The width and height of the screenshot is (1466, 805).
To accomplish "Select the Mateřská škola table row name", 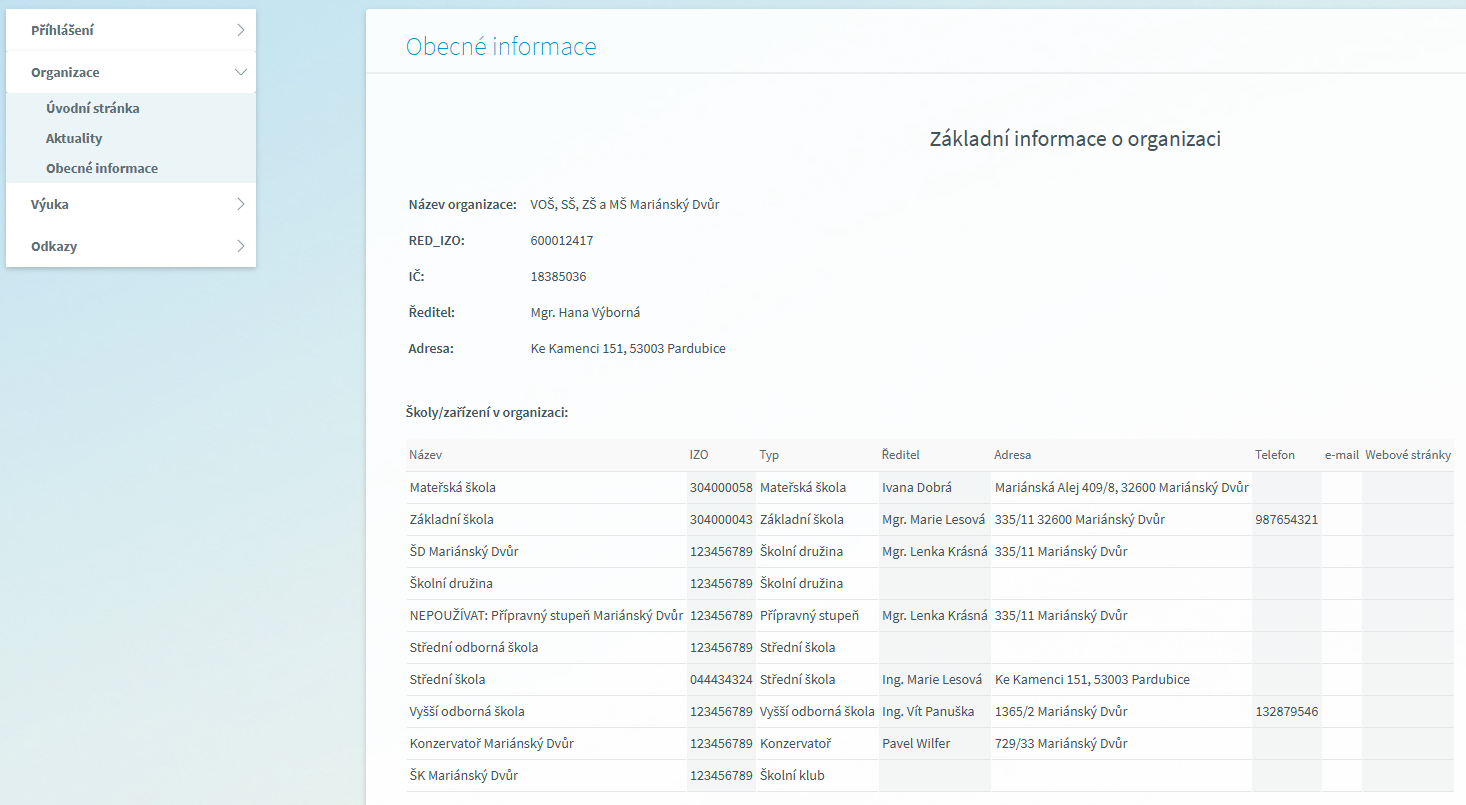I will (x=452, y=488).
